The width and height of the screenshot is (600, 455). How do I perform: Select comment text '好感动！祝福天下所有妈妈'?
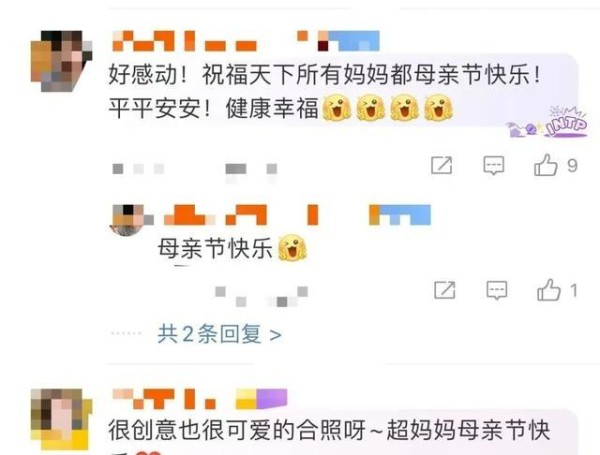[x=249, y=75]
